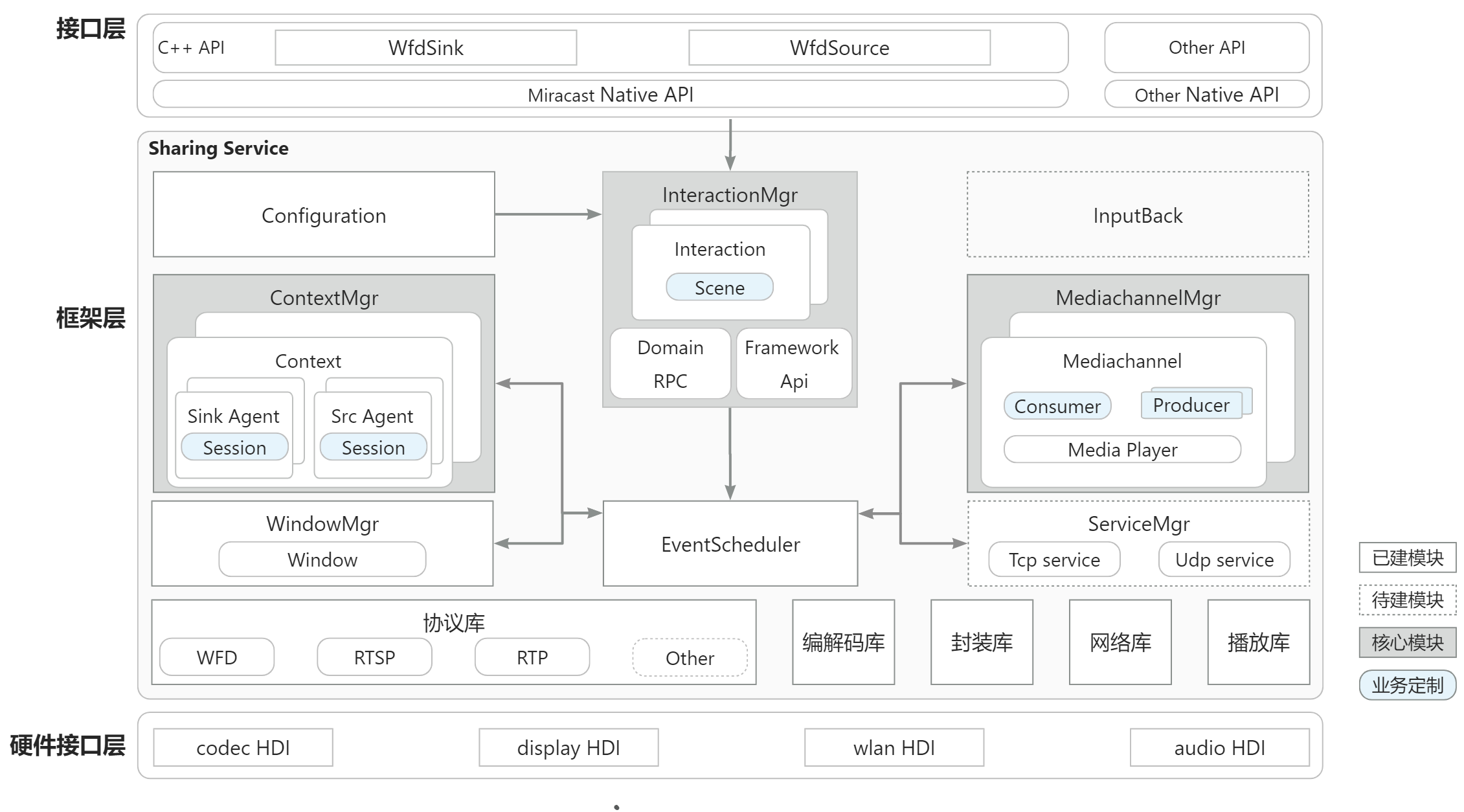The image size is (1464, 812).
Task: Select the display HDI box
Action: point(569,748)
